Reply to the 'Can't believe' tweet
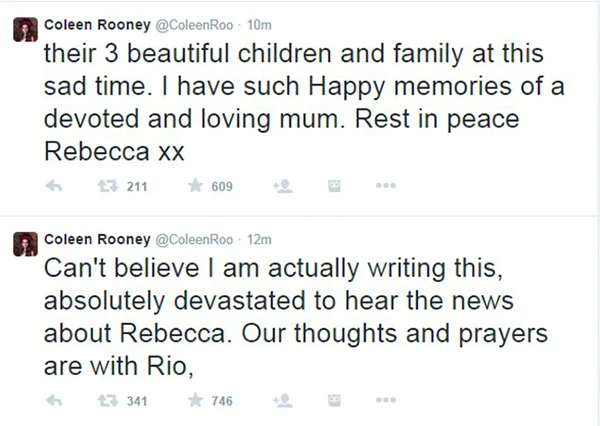 tap(58, 402)
